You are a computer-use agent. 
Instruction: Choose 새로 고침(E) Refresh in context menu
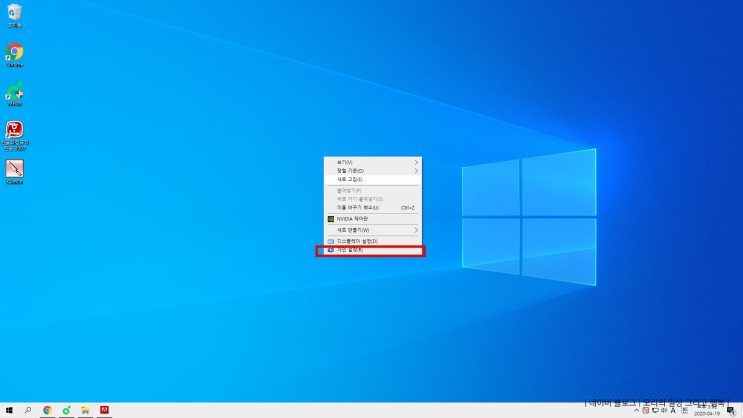pos(373,179)
